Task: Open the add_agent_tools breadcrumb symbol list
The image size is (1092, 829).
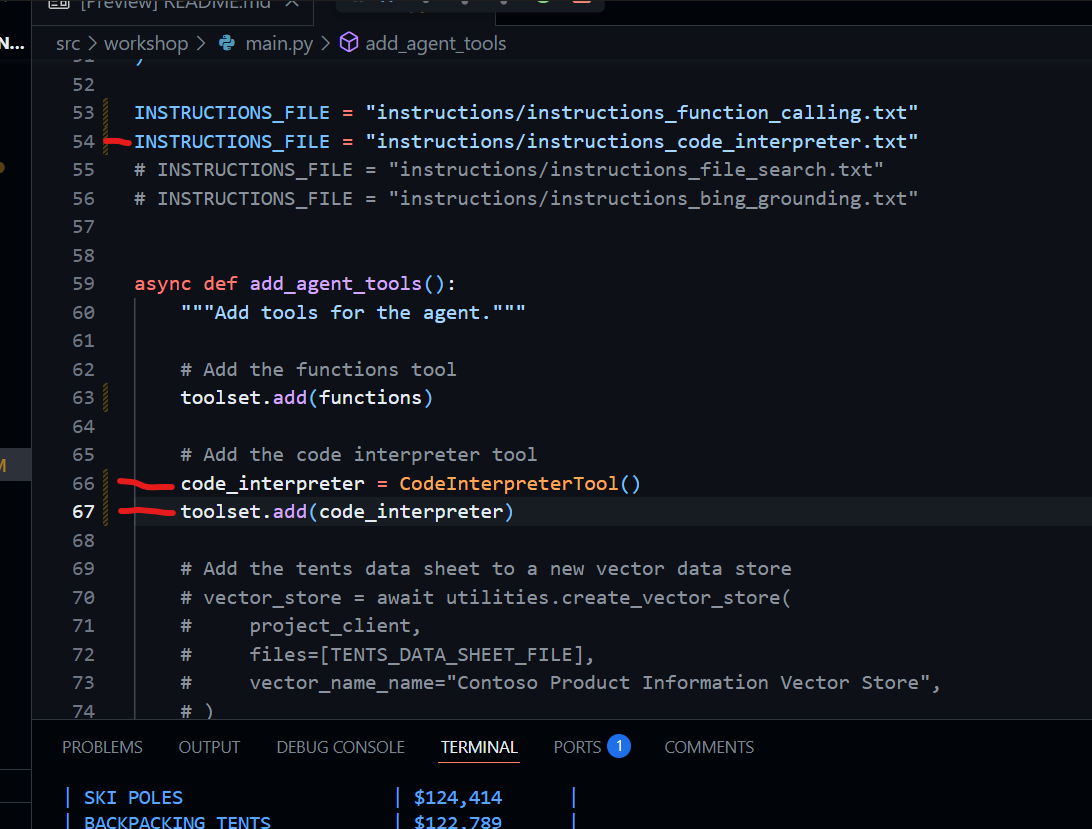Action: pos(436,43)
